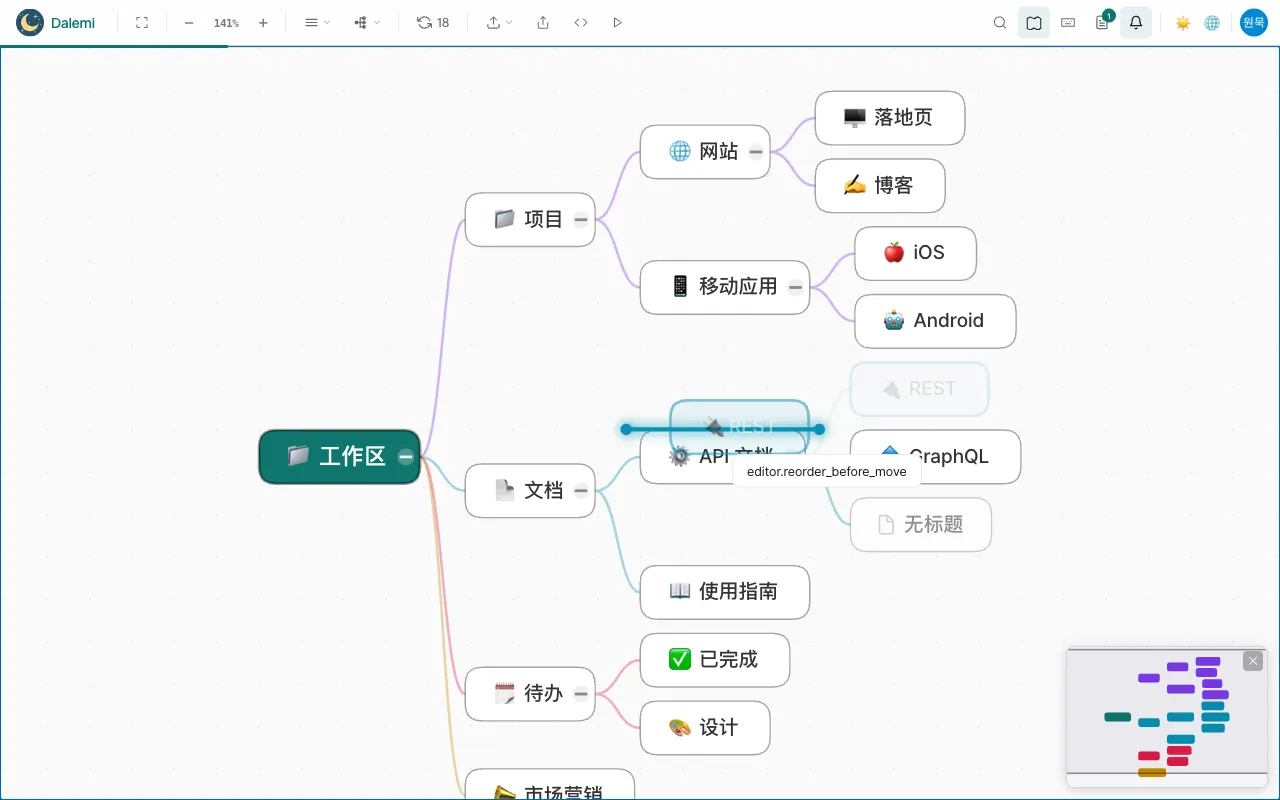Select the 无标题 node

click(921, 524)
